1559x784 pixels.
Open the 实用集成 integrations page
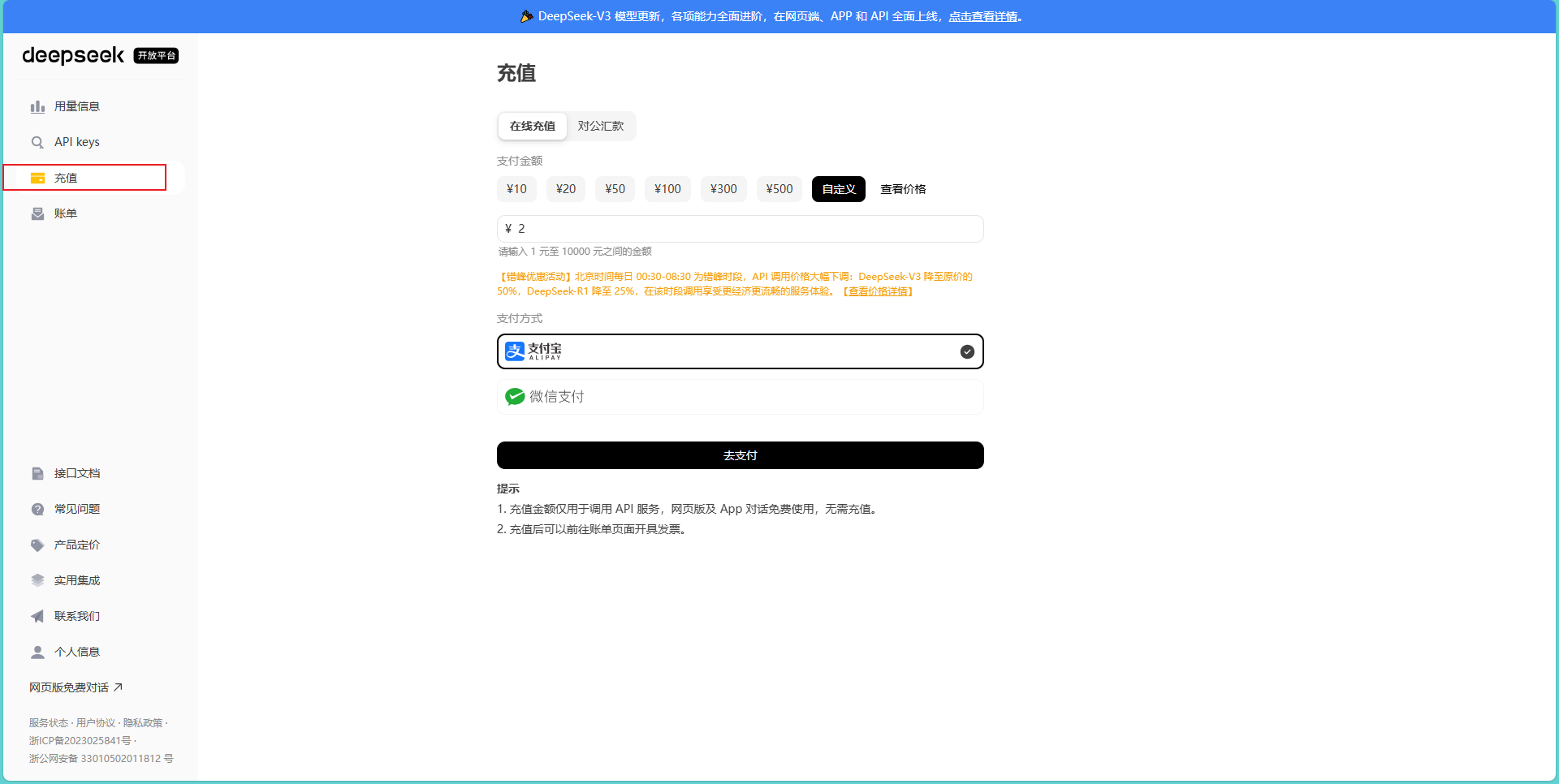pyautogui.click(x=76, y=580)
